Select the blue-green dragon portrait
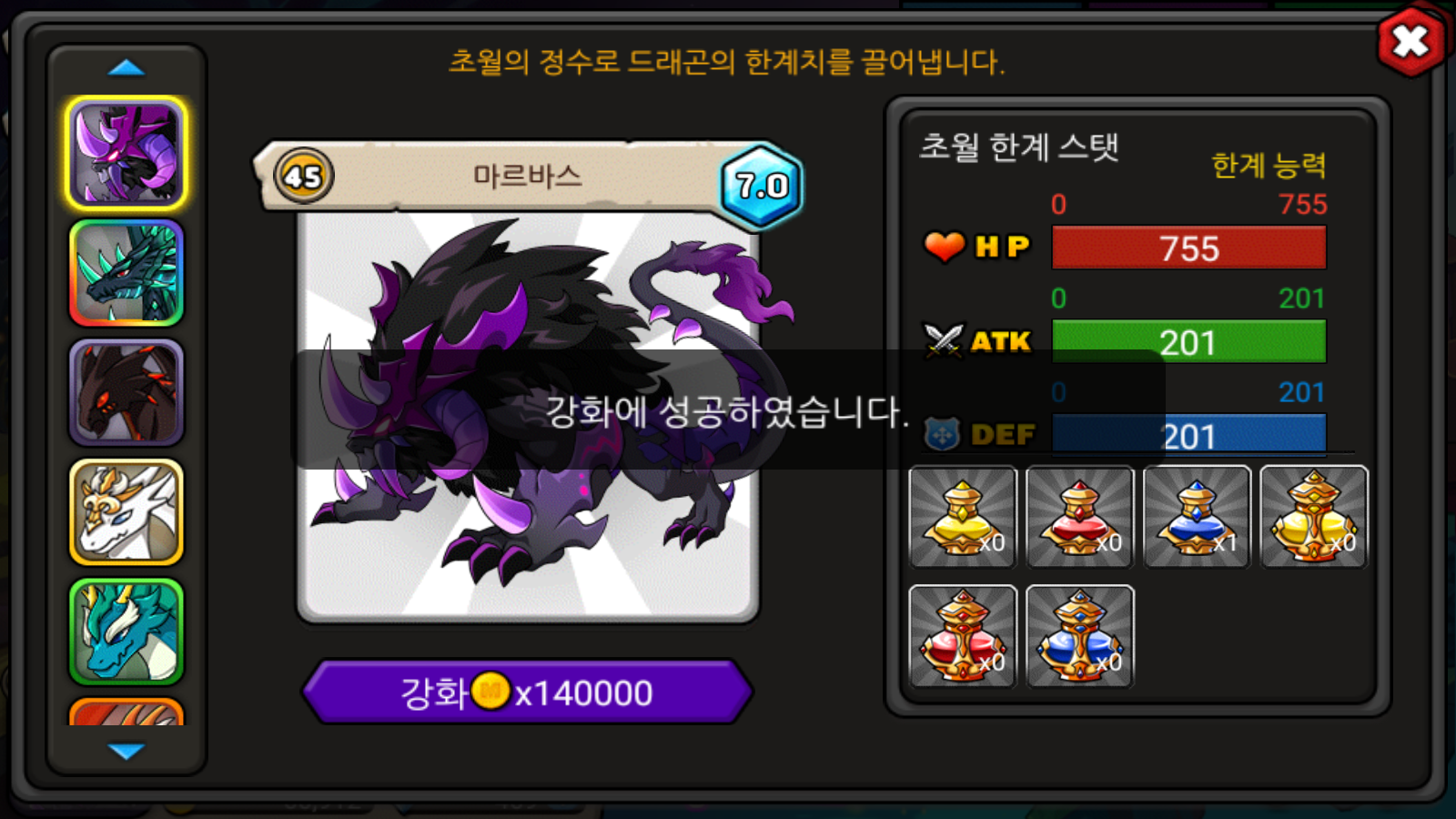Screen dimensions: 1456x819 (x=126, y=632)
